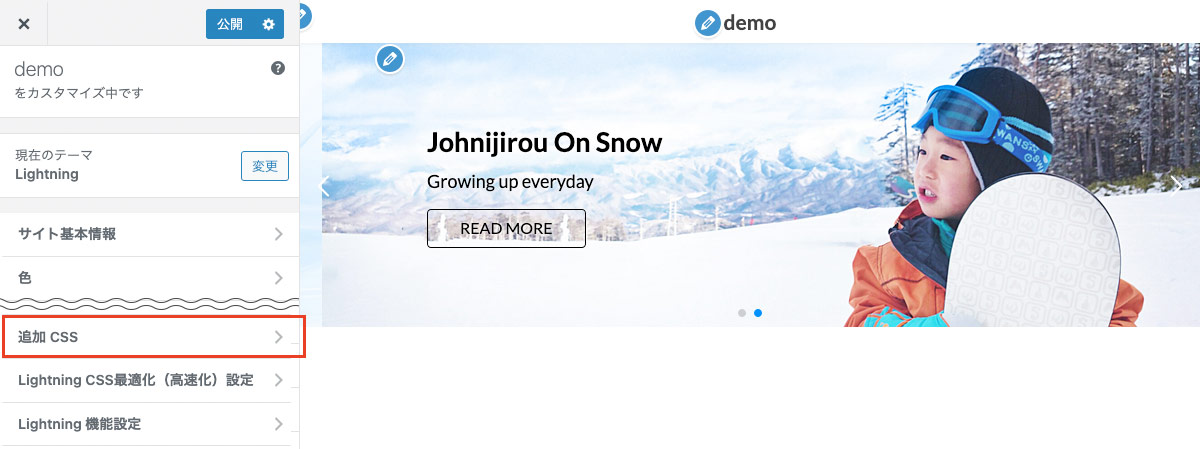
Task: Go to the previous slide with the left arrow
Action: [x=324, y=186]
